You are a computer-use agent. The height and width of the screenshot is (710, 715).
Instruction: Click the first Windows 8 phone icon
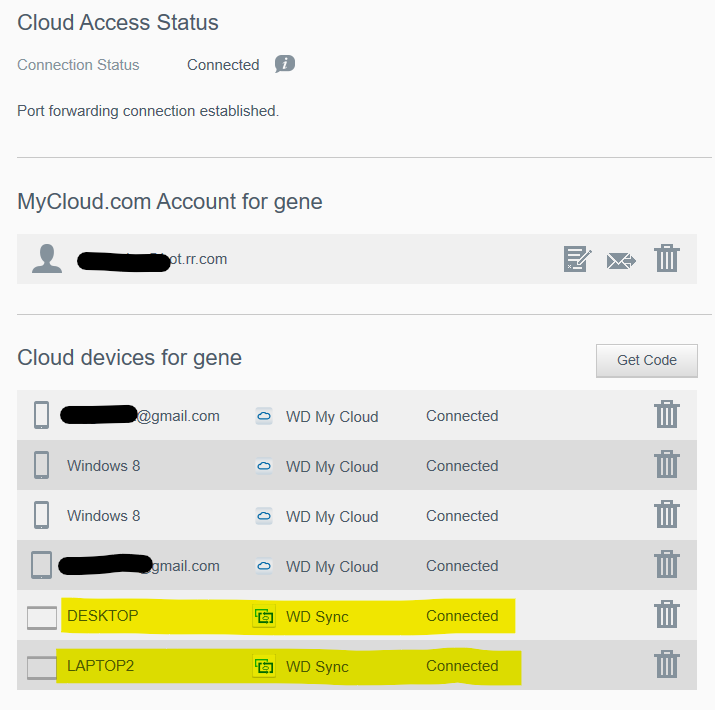point(41,465)
